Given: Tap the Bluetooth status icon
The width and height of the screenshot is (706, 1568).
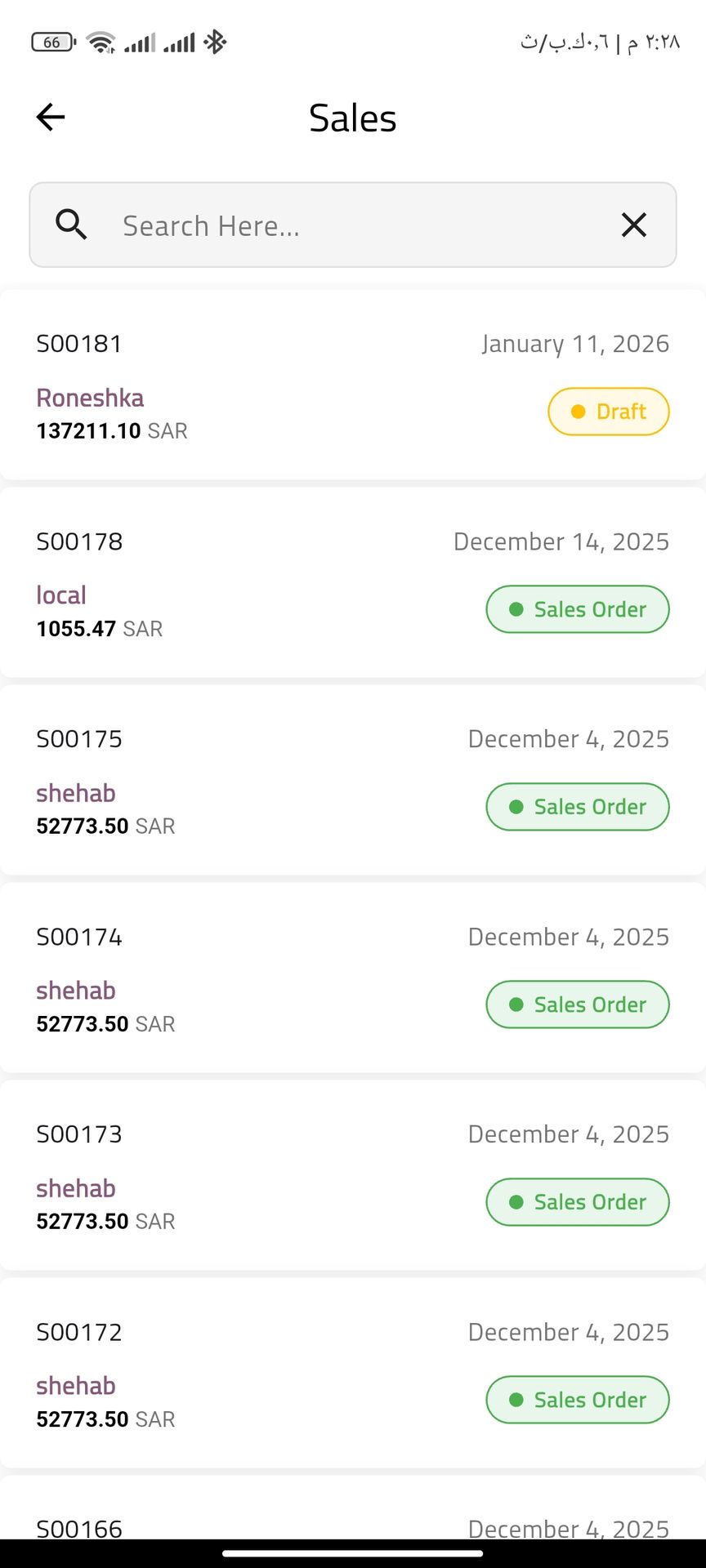Looking at the screenshot, I should point(215,42).
